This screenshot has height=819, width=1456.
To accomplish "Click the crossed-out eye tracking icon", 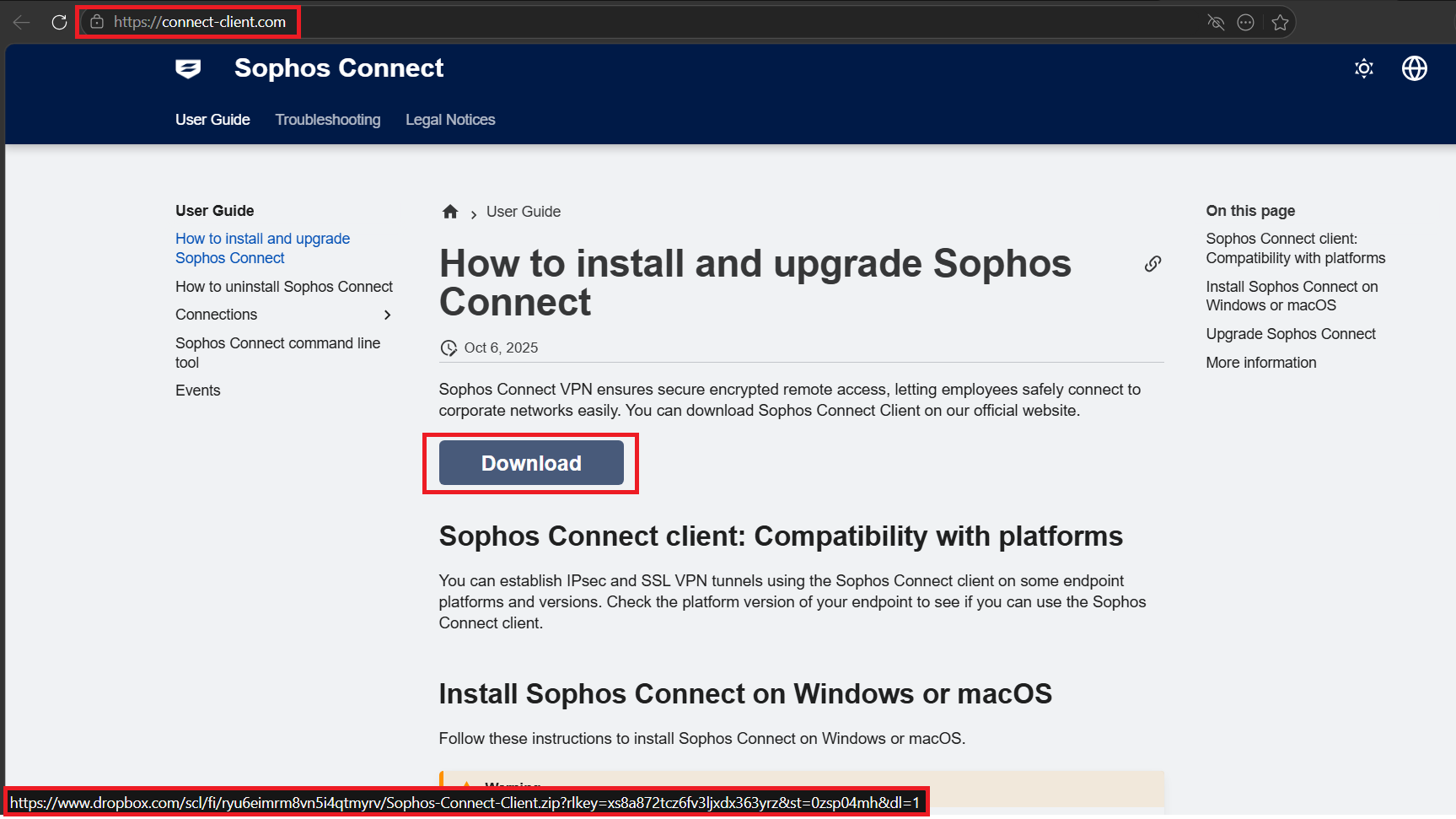I will (x=1216, y=23).
